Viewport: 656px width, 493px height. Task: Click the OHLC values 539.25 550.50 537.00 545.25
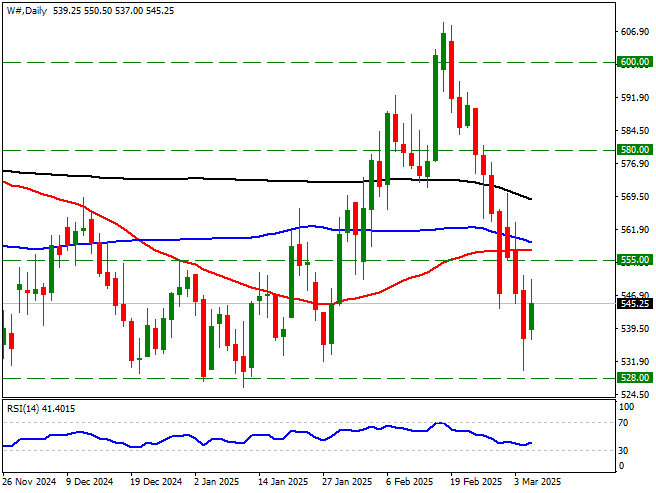[113, 11]
